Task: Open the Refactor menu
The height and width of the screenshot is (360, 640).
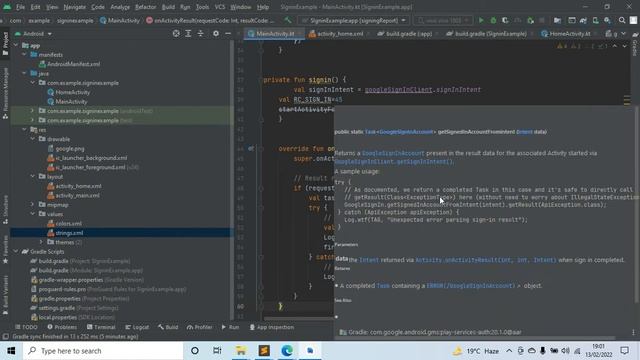Action: point(145,7)
